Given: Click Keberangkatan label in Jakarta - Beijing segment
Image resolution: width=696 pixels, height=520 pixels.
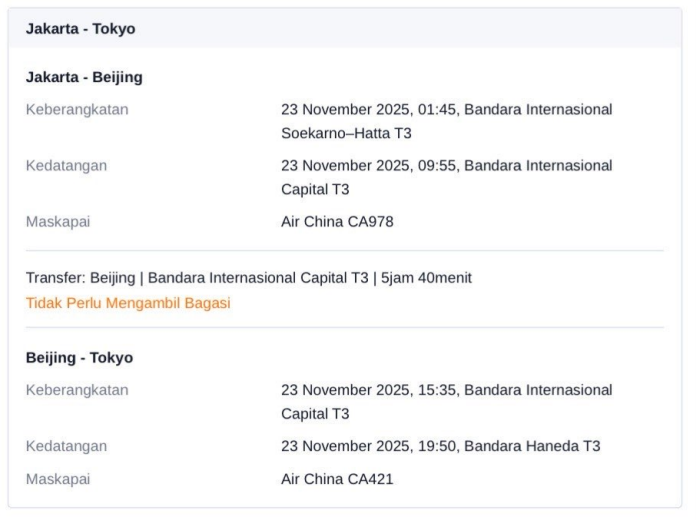Looking at the screenshot, I should (x=77, y=109).
